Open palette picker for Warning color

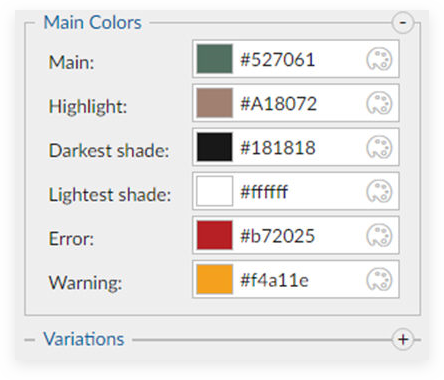(379, 279)
